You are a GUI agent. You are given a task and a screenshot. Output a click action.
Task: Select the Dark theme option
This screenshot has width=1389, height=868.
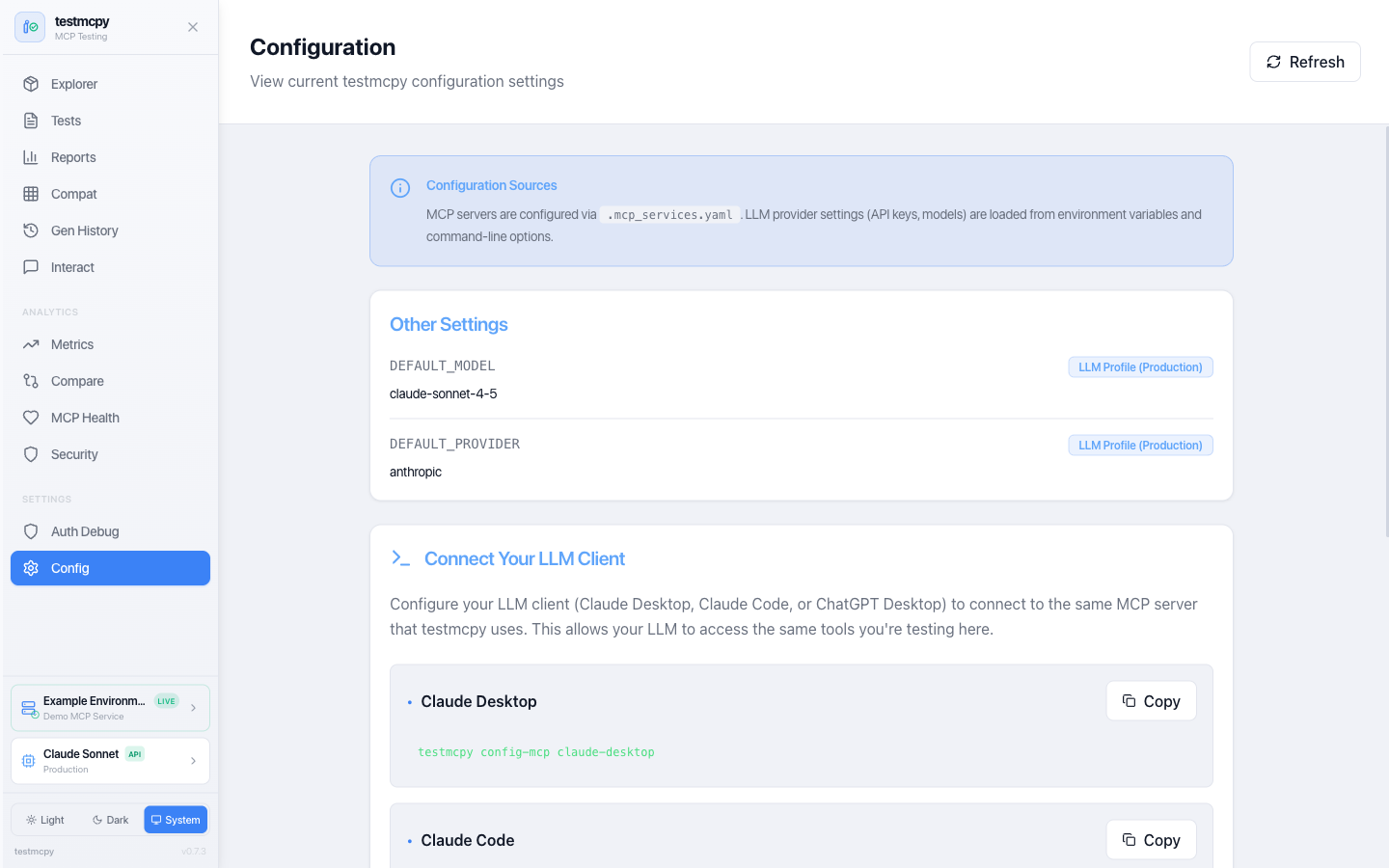pos(110,820)
